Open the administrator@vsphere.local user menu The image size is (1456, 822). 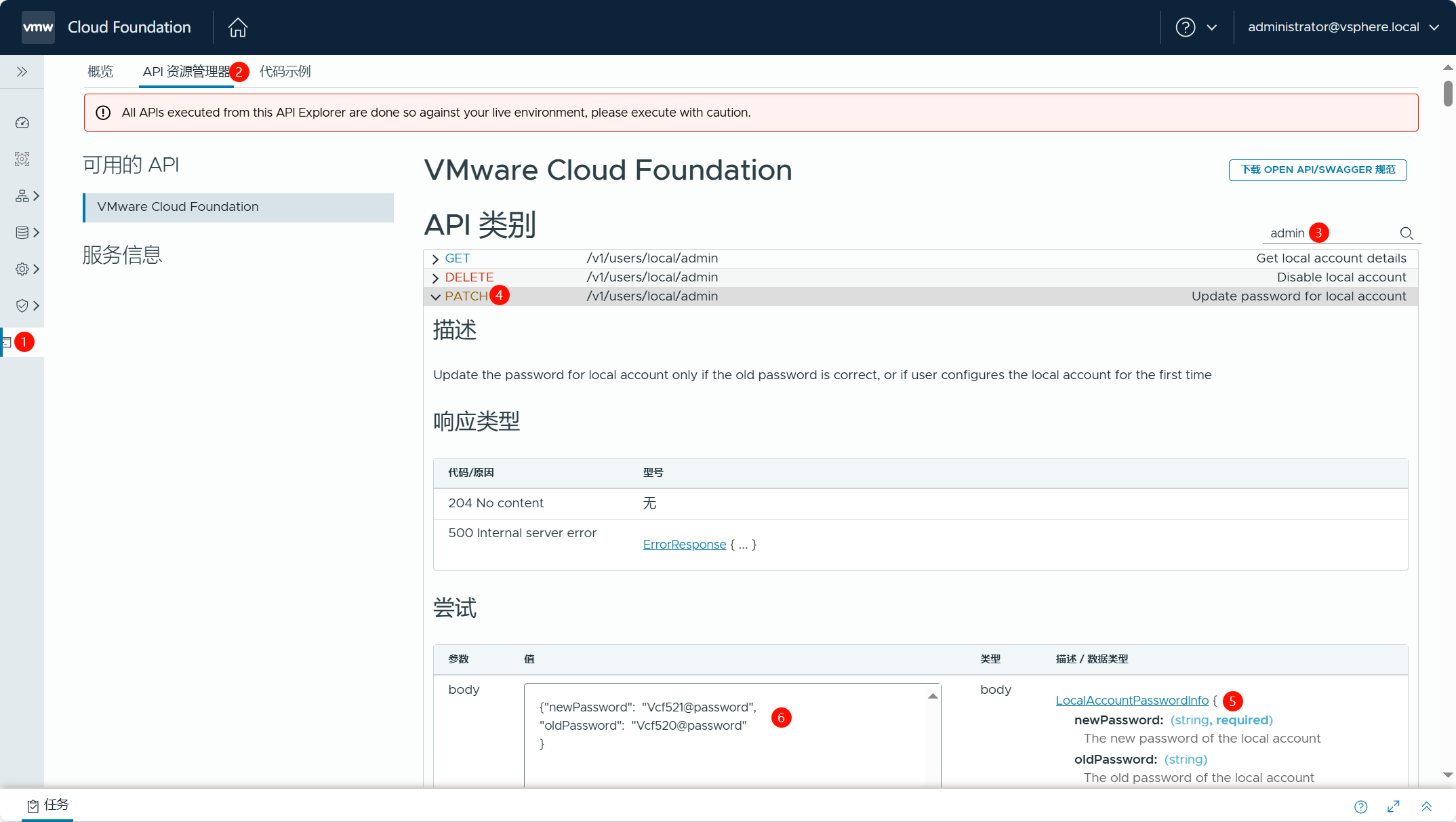click(1343, 27)
